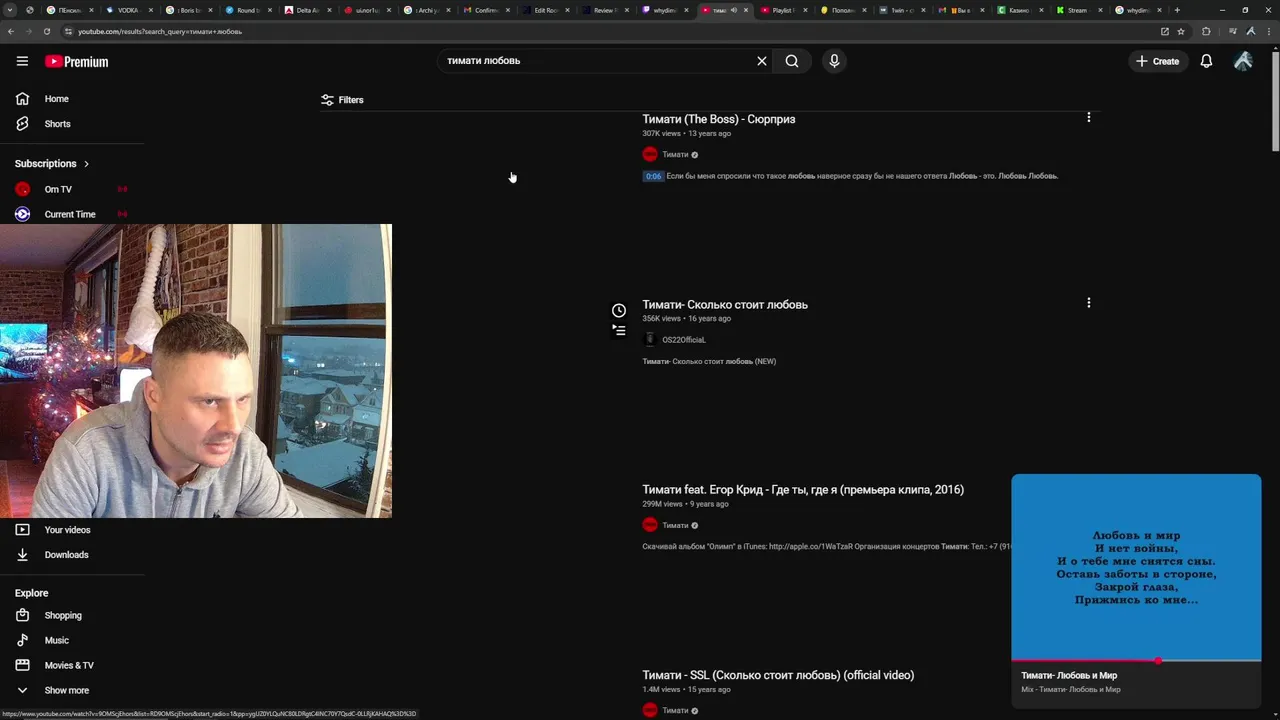Open options menu for the Сюрприз video
Screen dimensions: 1280x720
[x=1089, y=117]
